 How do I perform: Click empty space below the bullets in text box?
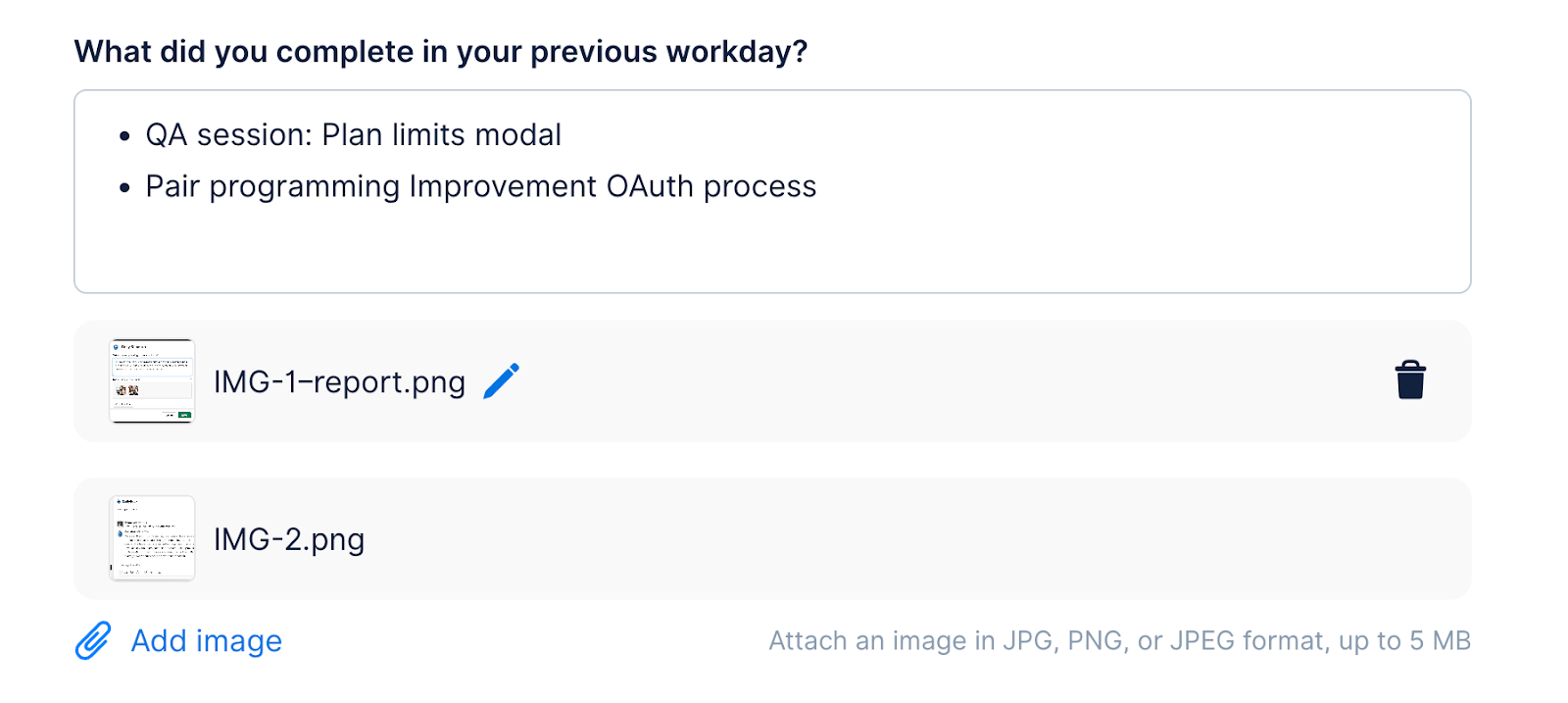point(772,250)
